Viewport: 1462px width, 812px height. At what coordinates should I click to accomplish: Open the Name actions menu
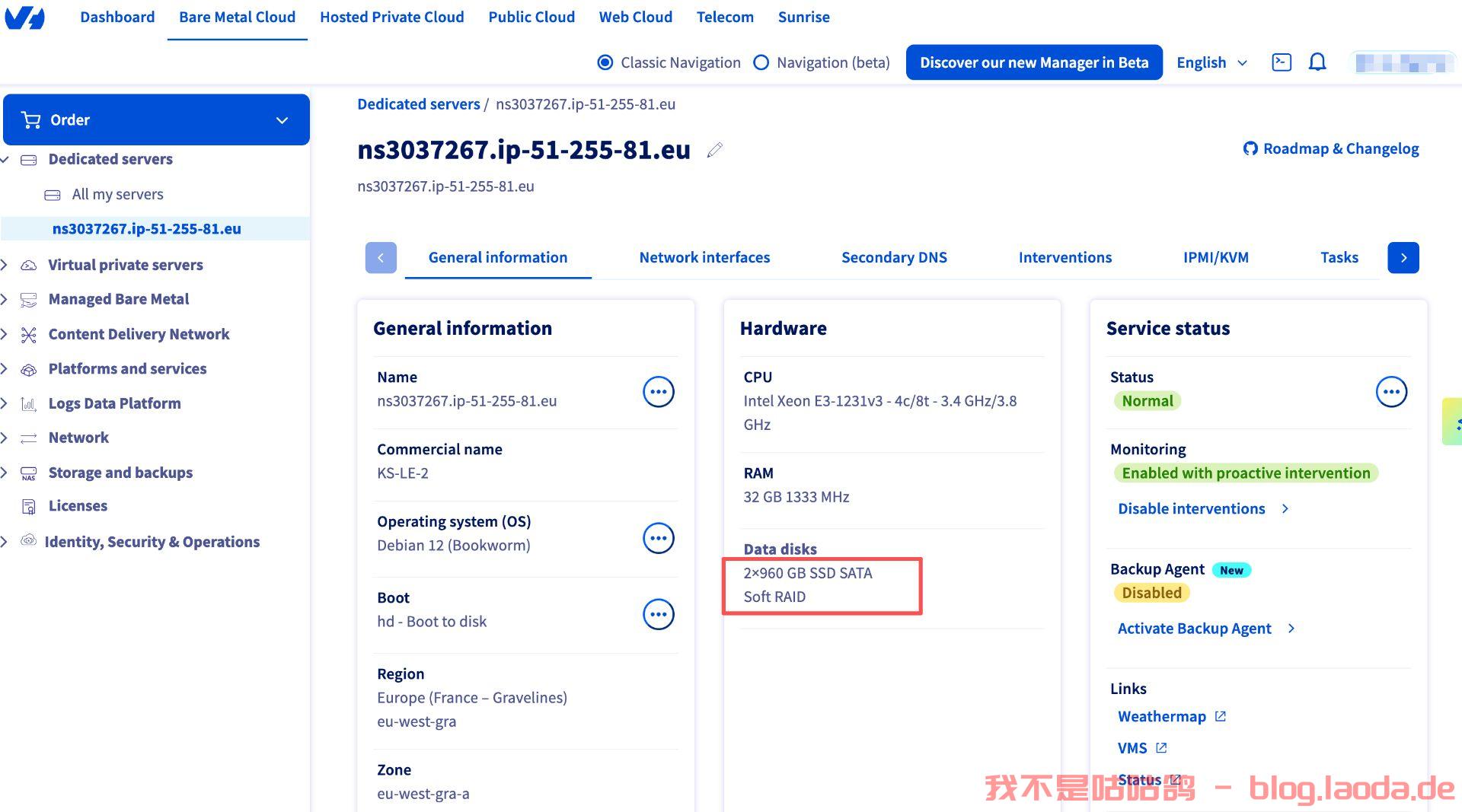(659, 392)
